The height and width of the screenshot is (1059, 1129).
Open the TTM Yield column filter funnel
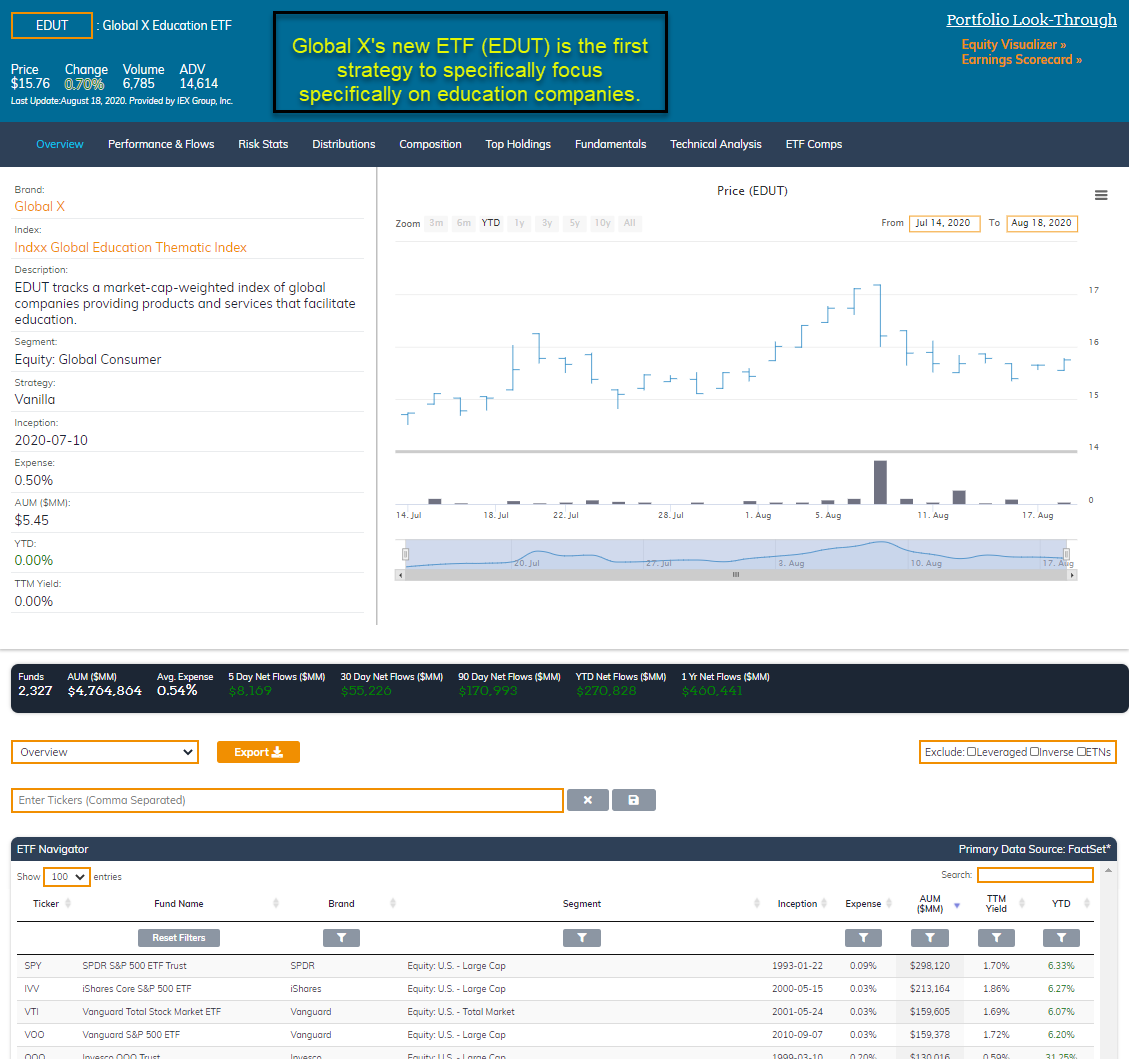coord(996,938)
